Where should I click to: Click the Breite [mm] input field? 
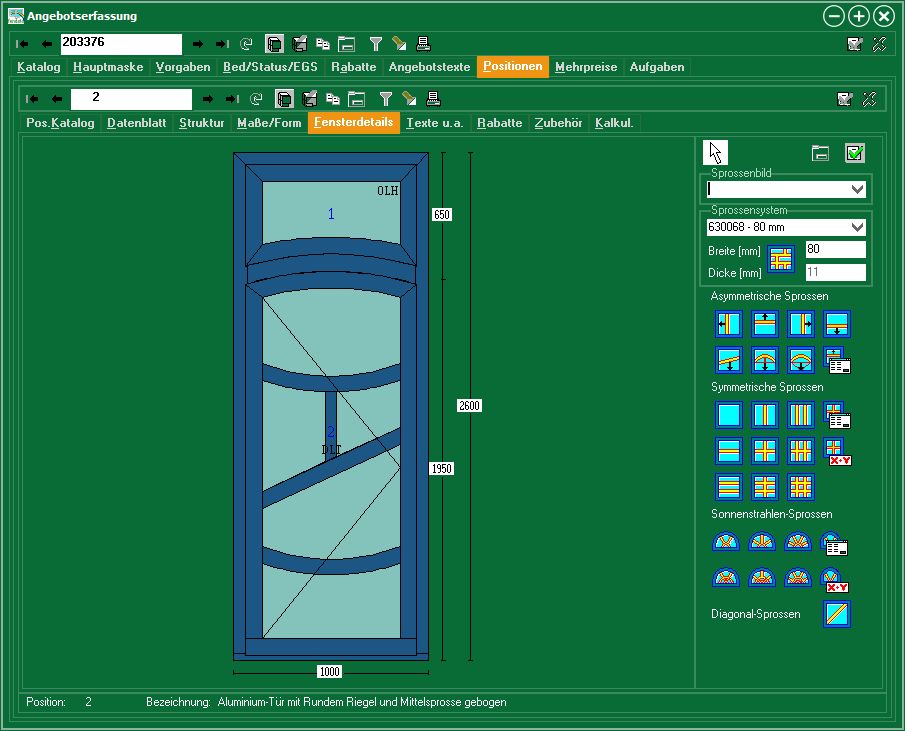[x=835, y=250]
